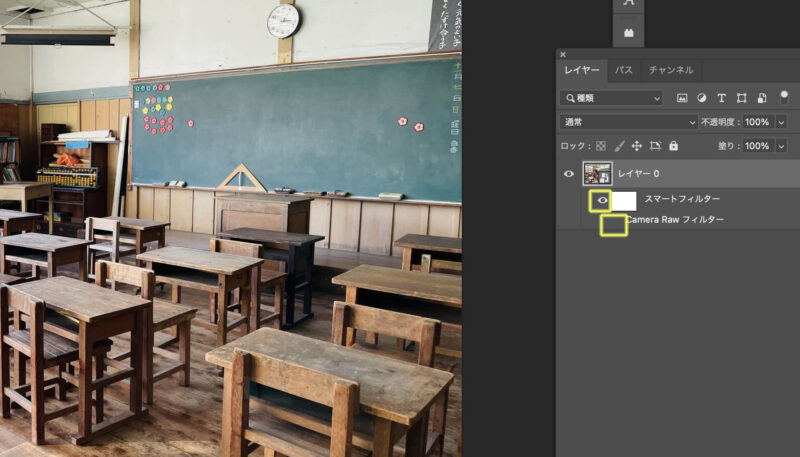Switch to the パス tab

(623, 70)
